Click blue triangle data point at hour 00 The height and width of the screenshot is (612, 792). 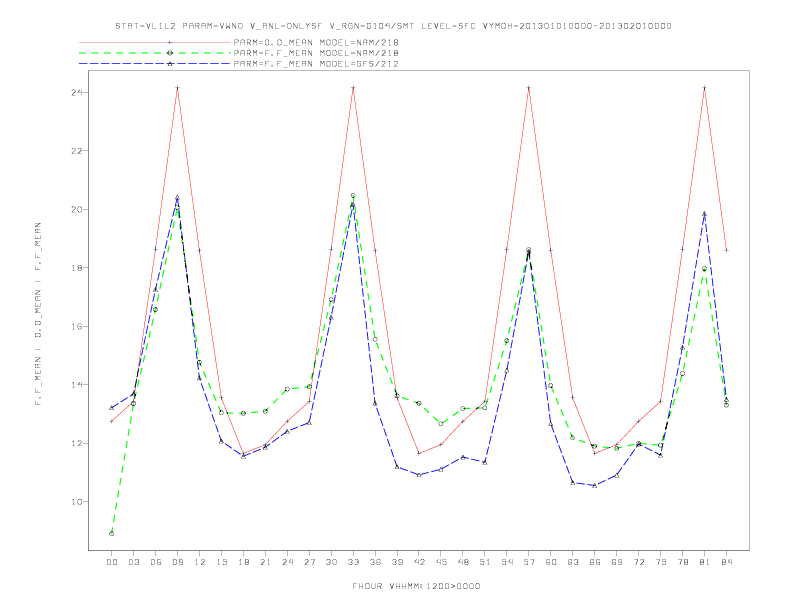point(112,407)
